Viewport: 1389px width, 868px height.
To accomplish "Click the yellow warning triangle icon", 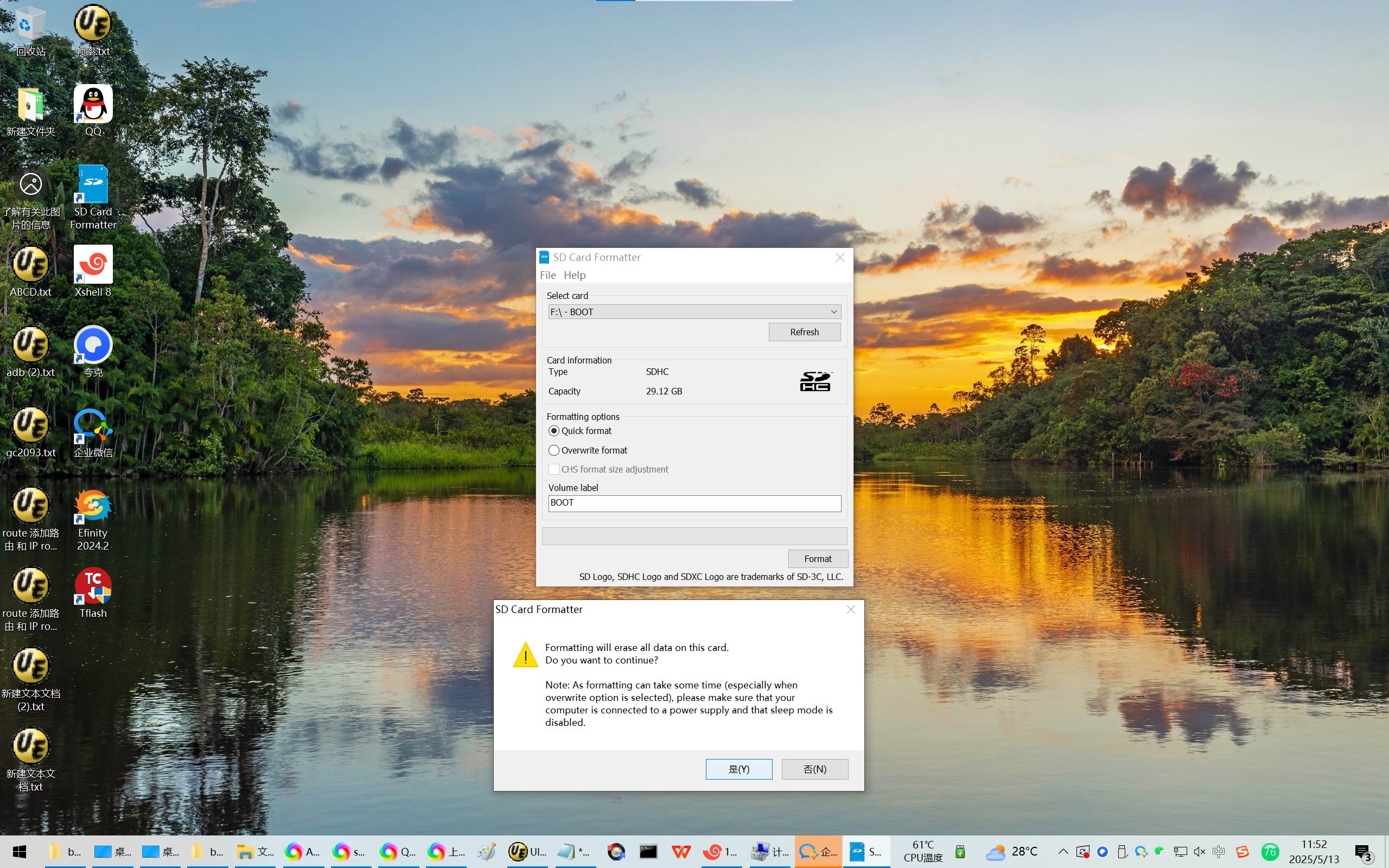I will click(x=525, y=655).
